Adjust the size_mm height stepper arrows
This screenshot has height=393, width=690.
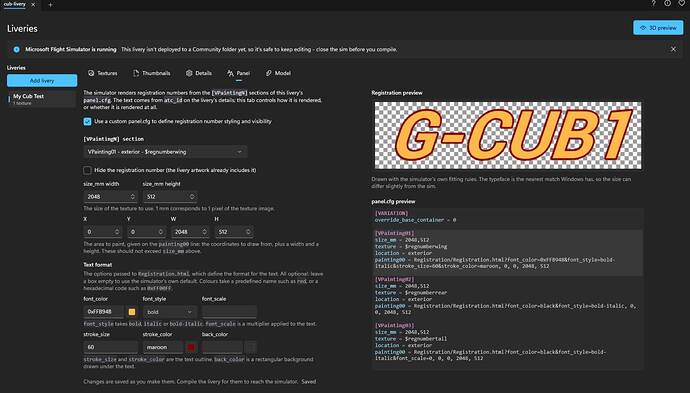coord(192,197)
